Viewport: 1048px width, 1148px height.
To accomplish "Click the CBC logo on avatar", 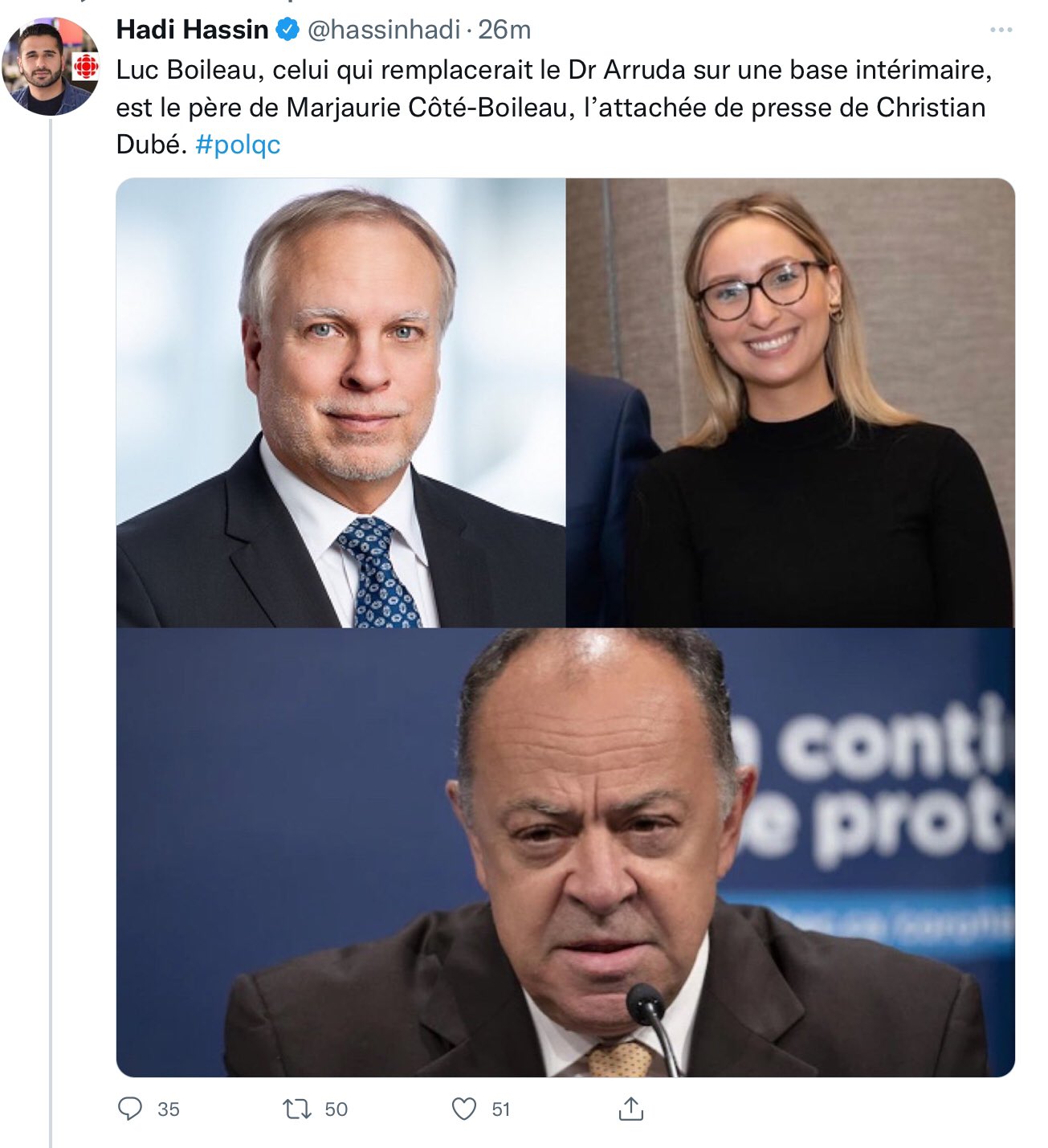I will point(86,67).
